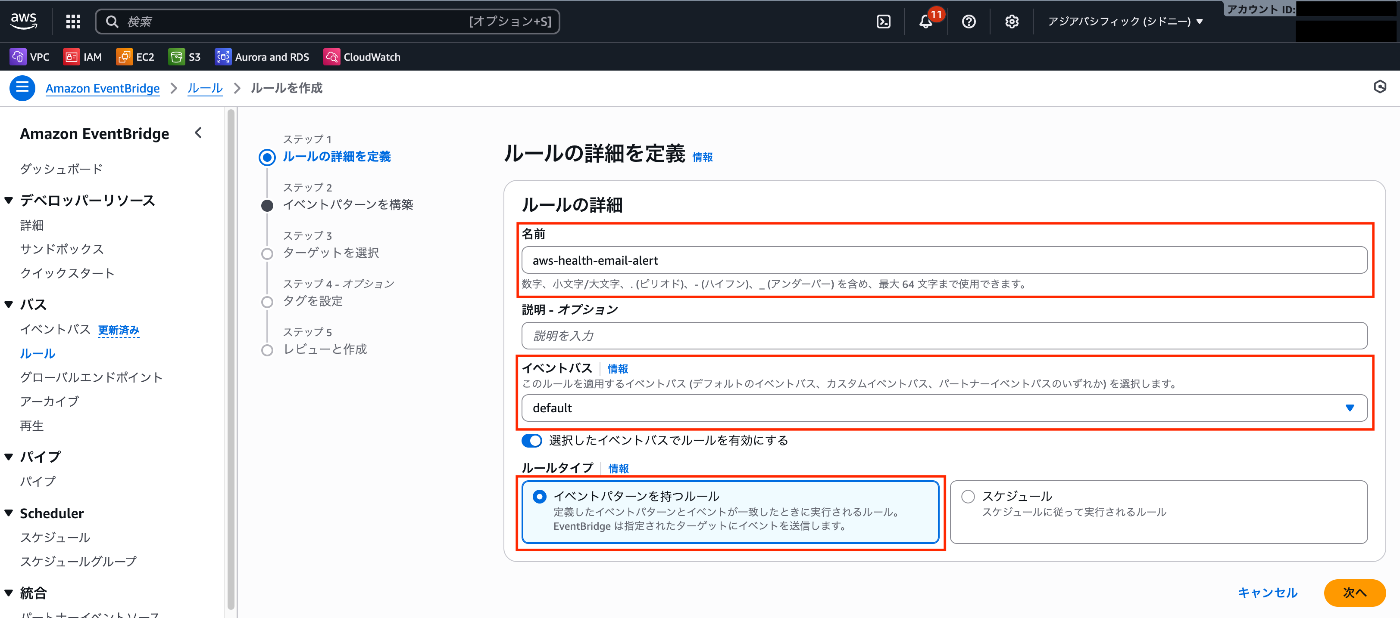Toggle the hamburger navigation menu
This screenshot has width=1400, height=618.
[x=22, y=88]
